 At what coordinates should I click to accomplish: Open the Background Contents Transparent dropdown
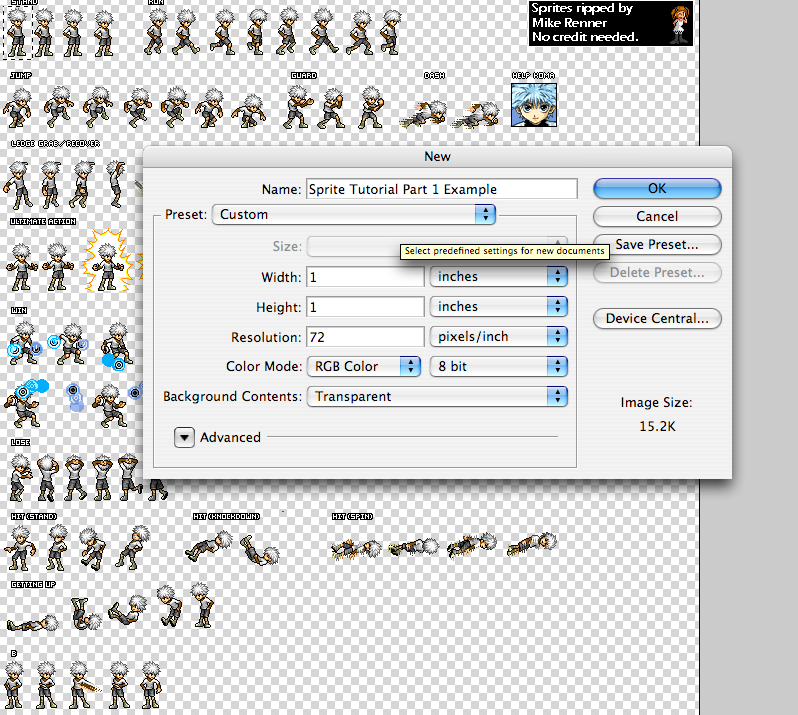tap(437, 396)
